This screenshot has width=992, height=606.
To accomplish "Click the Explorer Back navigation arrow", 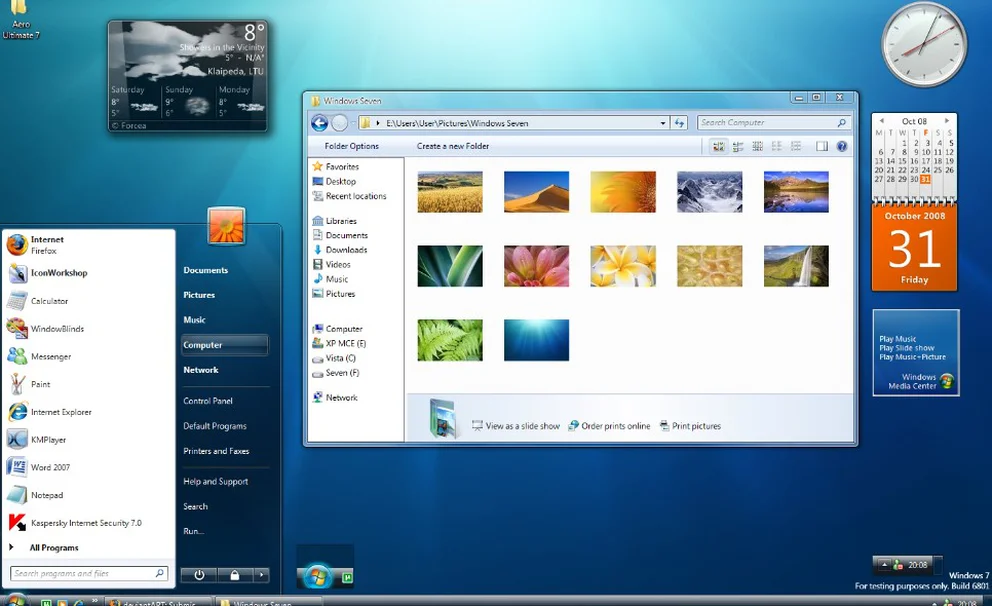I will 319,123.
